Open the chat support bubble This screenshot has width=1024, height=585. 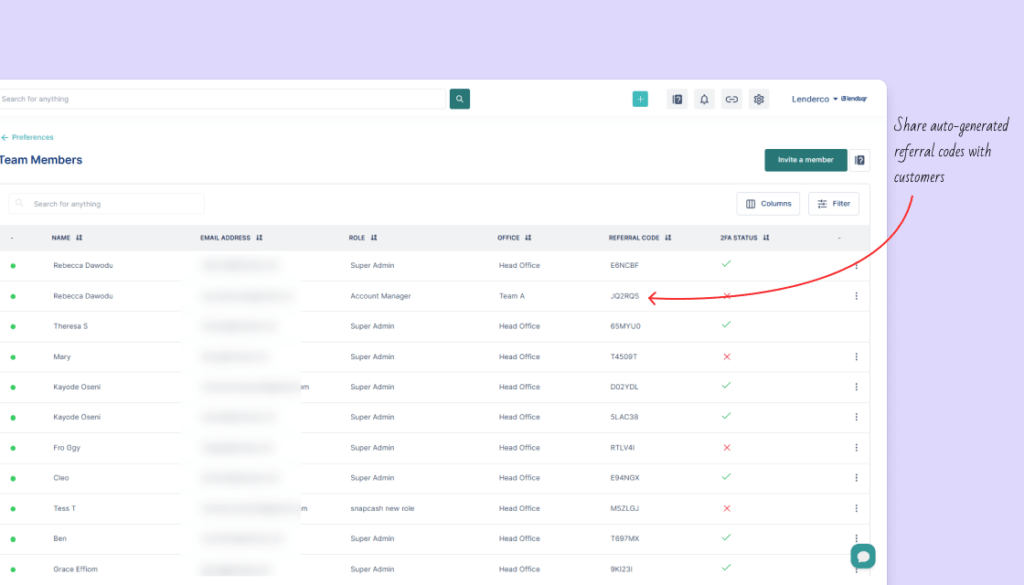[x=863, y=556]
